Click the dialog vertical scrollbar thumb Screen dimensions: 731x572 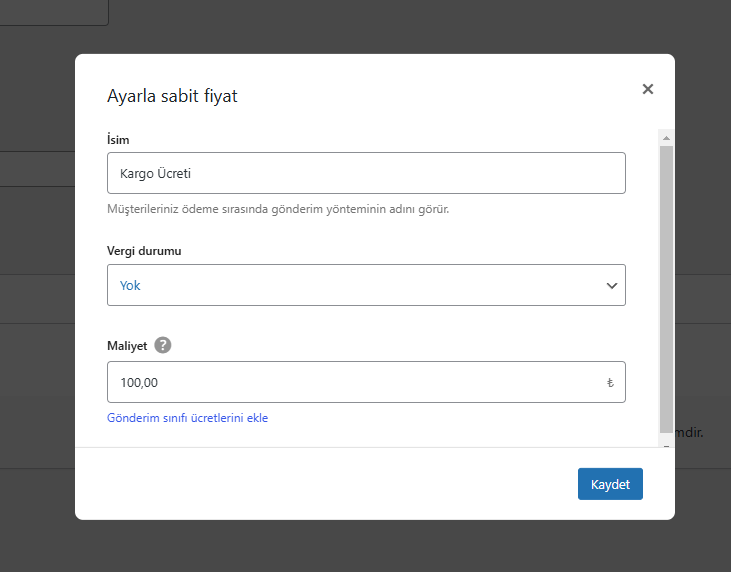[666, 289]
